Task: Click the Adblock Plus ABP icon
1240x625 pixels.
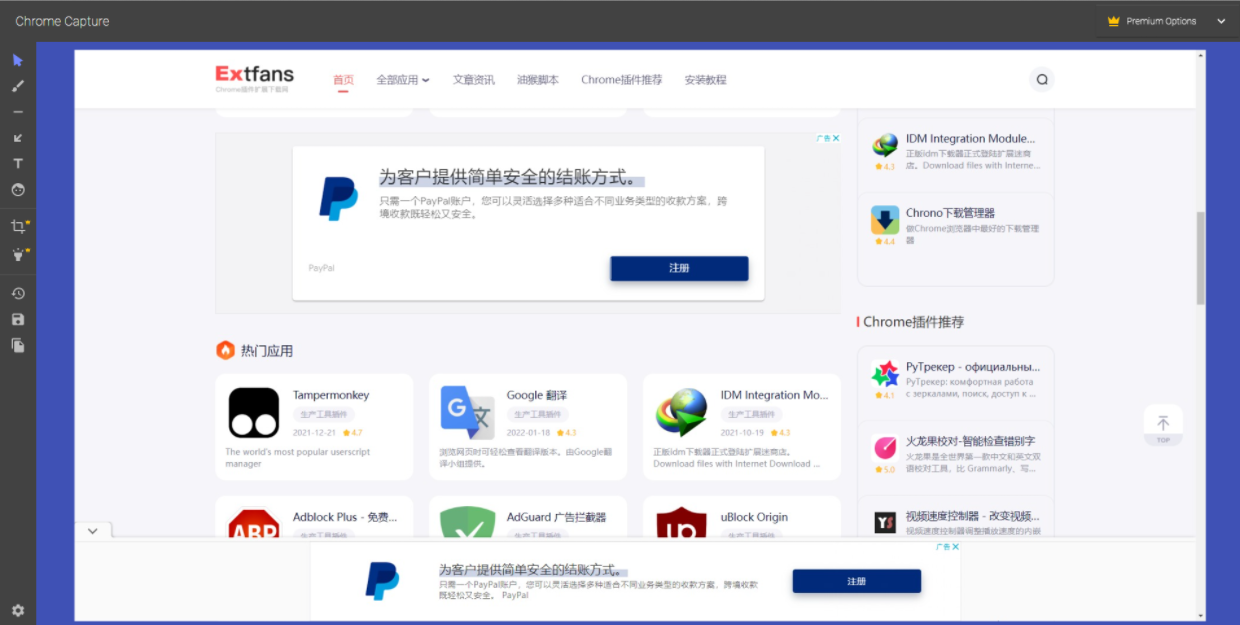Action: (x=254, y=525)
